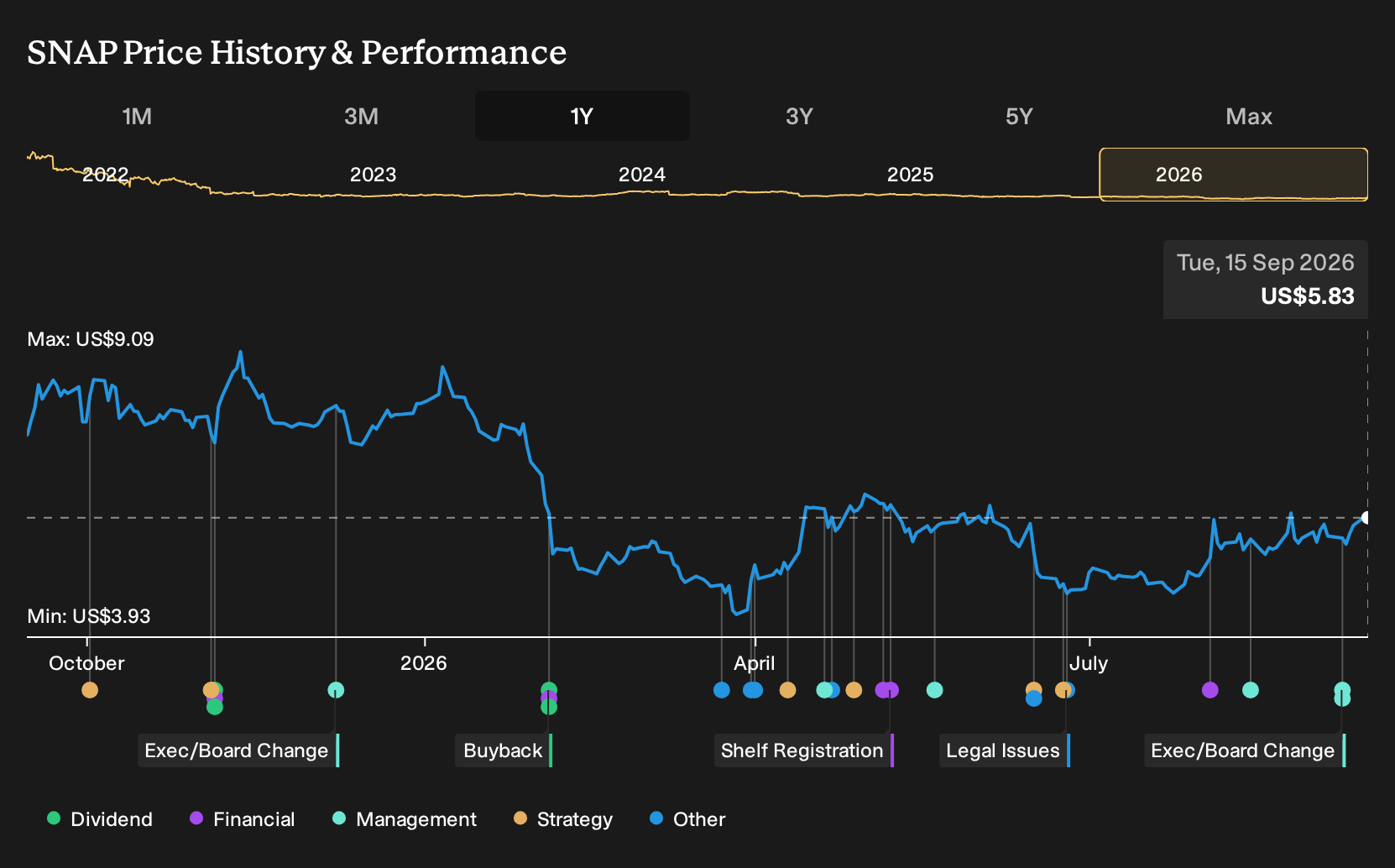Open the Legal Issues event label

(1004, 750)
